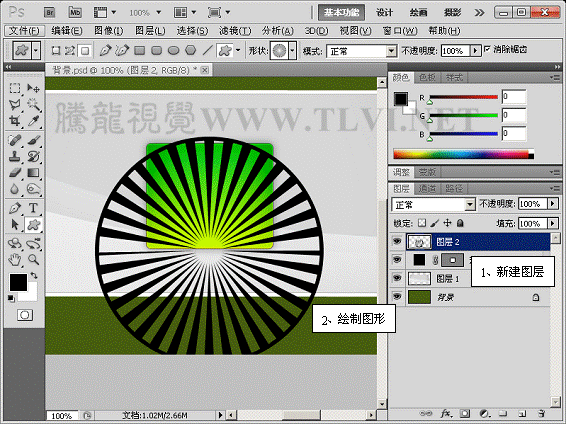Viewport: 566px width, 424px height.
Task: Expand more workspaces chevron
Action: tap(479, 13)
